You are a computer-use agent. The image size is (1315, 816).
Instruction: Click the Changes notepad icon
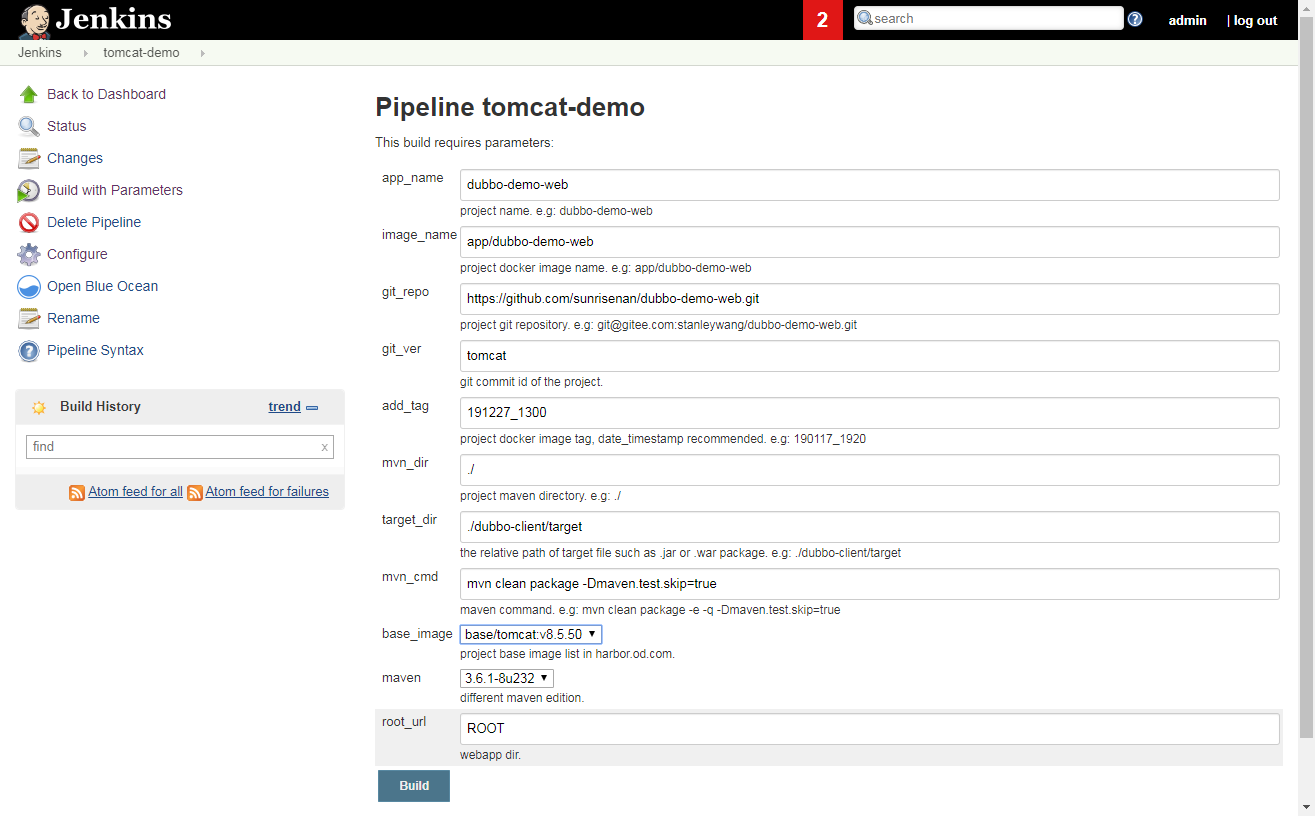pos(28,158)
